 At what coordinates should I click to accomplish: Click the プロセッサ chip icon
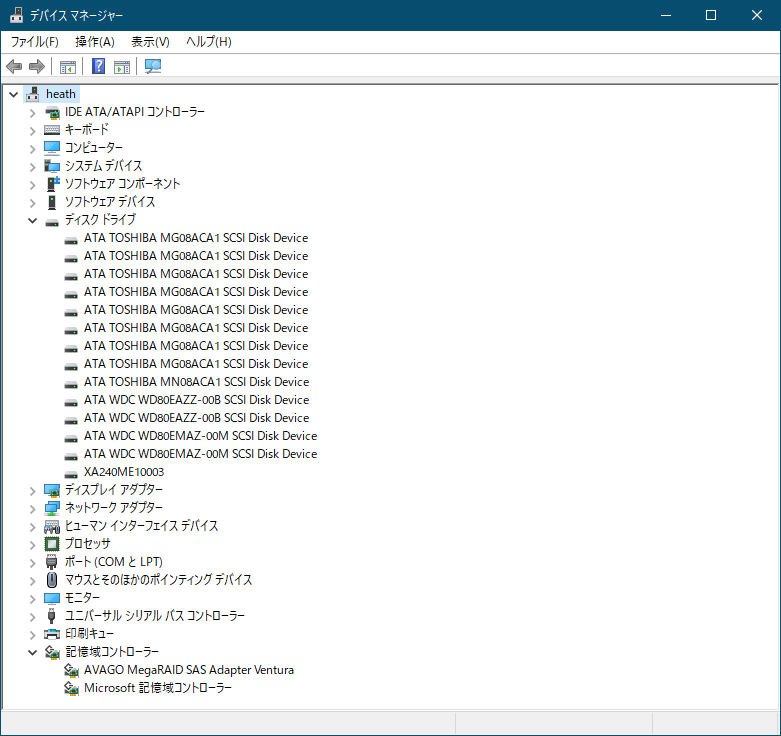tap(52, 544)
